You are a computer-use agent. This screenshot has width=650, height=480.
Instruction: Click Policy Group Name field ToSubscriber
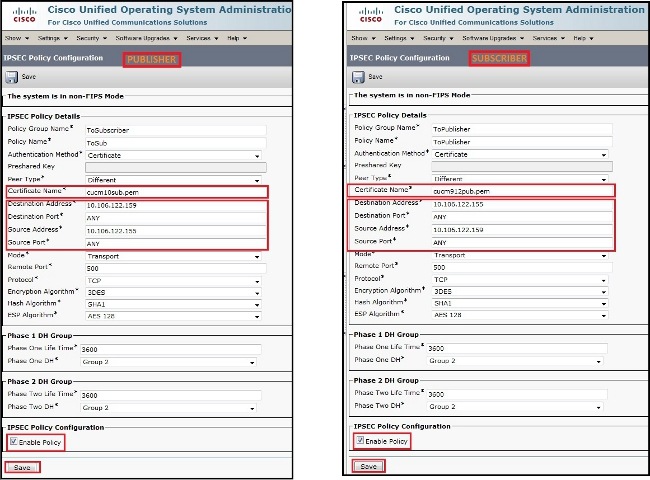(x=176, y=131)
